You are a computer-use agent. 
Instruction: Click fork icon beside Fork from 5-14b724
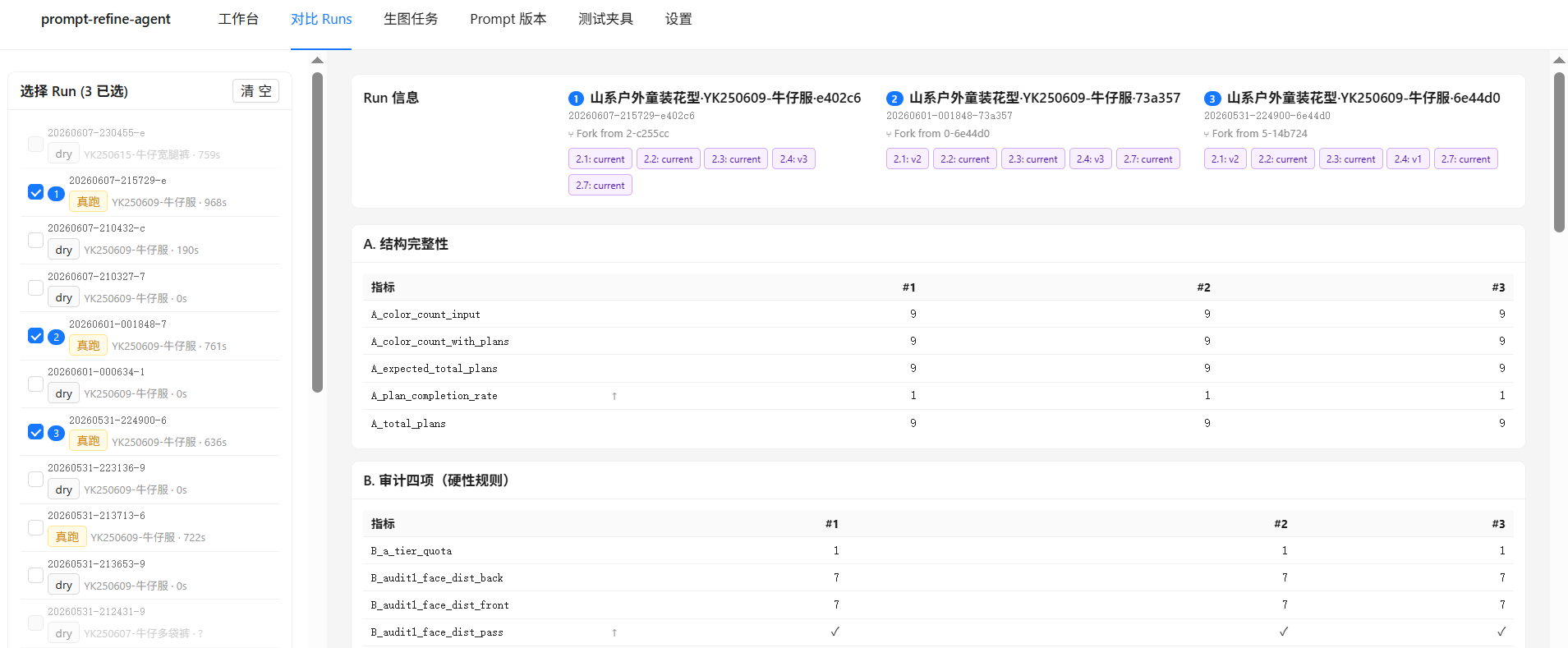point(1207,134)
